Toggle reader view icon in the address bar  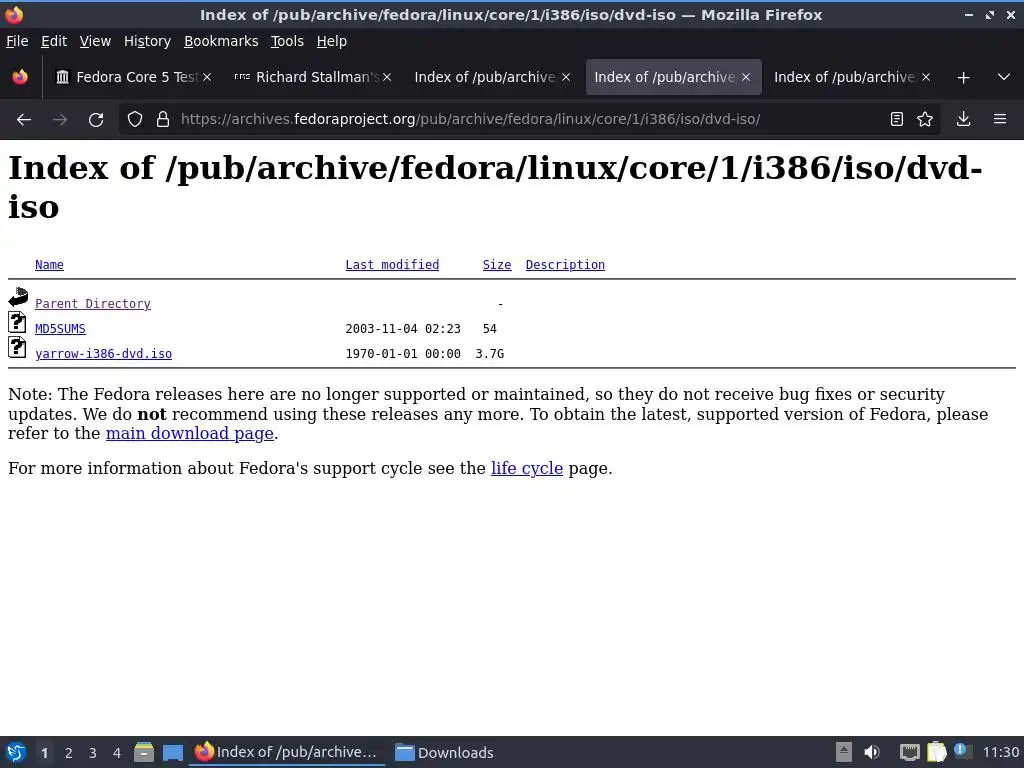tap(897, 119)
